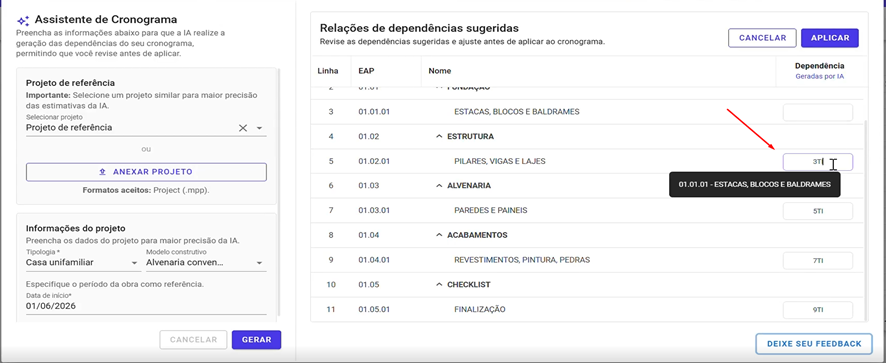Edit dependency field for FINALIZAÇÃO
This screenshot has width=886, height=363.
coord(818,310)
